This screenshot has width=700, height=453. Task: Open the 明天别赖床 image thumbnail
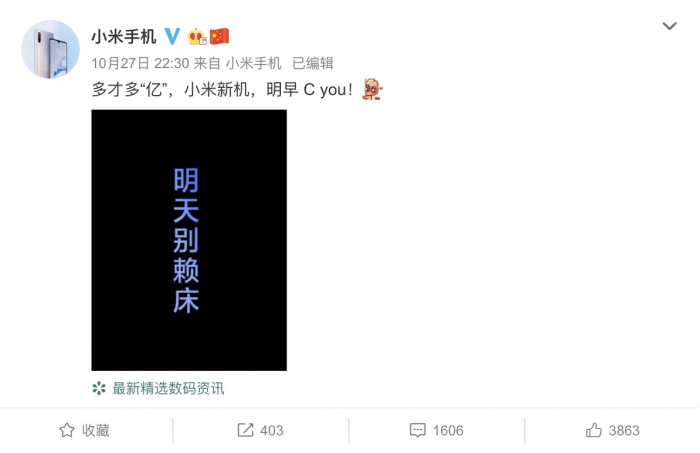(x=189, y=240)
